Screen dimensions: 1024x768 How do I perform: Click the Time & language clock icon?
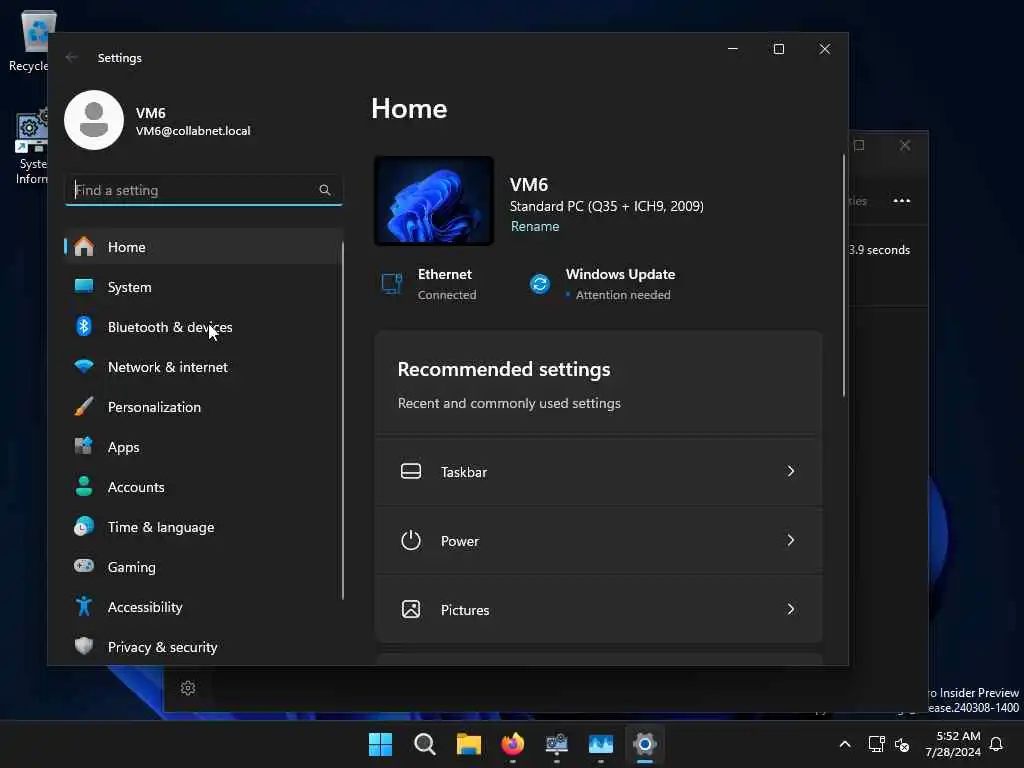84,526
